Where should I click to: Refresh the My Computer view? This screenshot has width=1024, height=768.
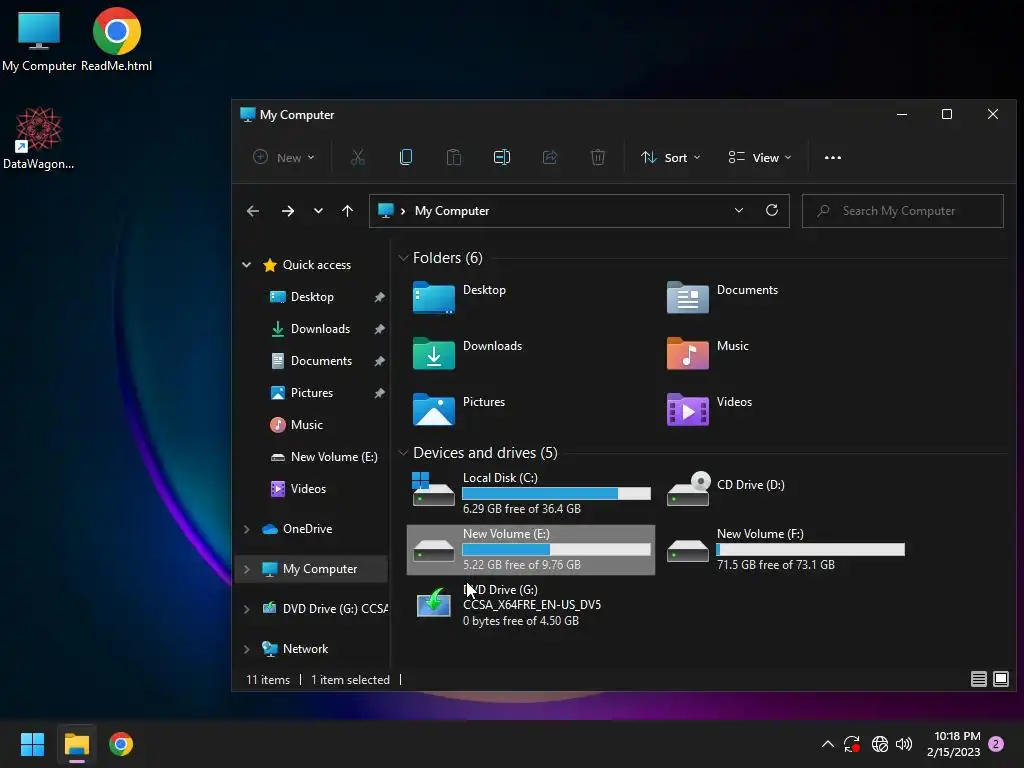point(772,210)
